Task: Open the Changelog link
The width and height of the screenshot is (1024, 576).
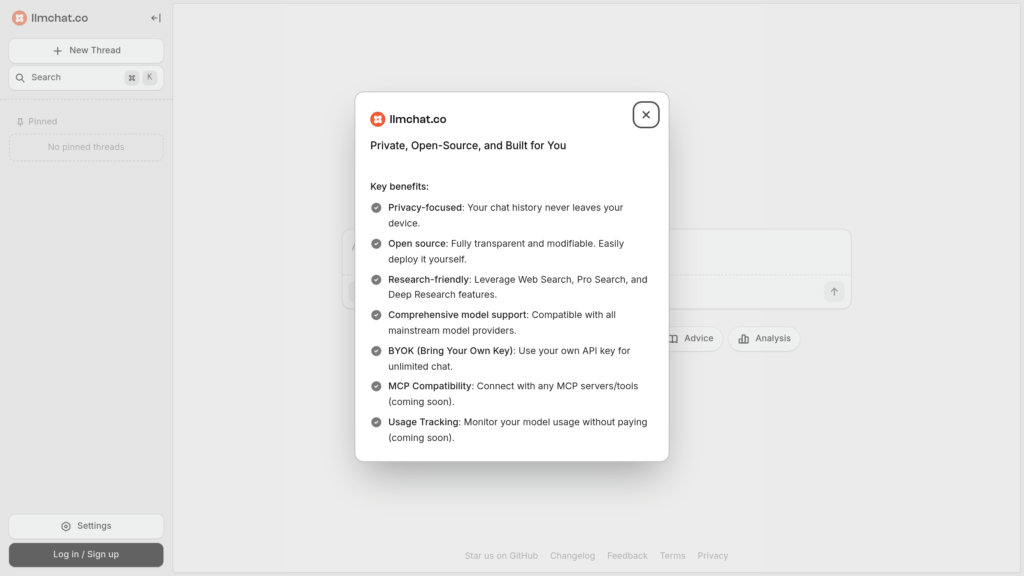Action: point(572,556)
